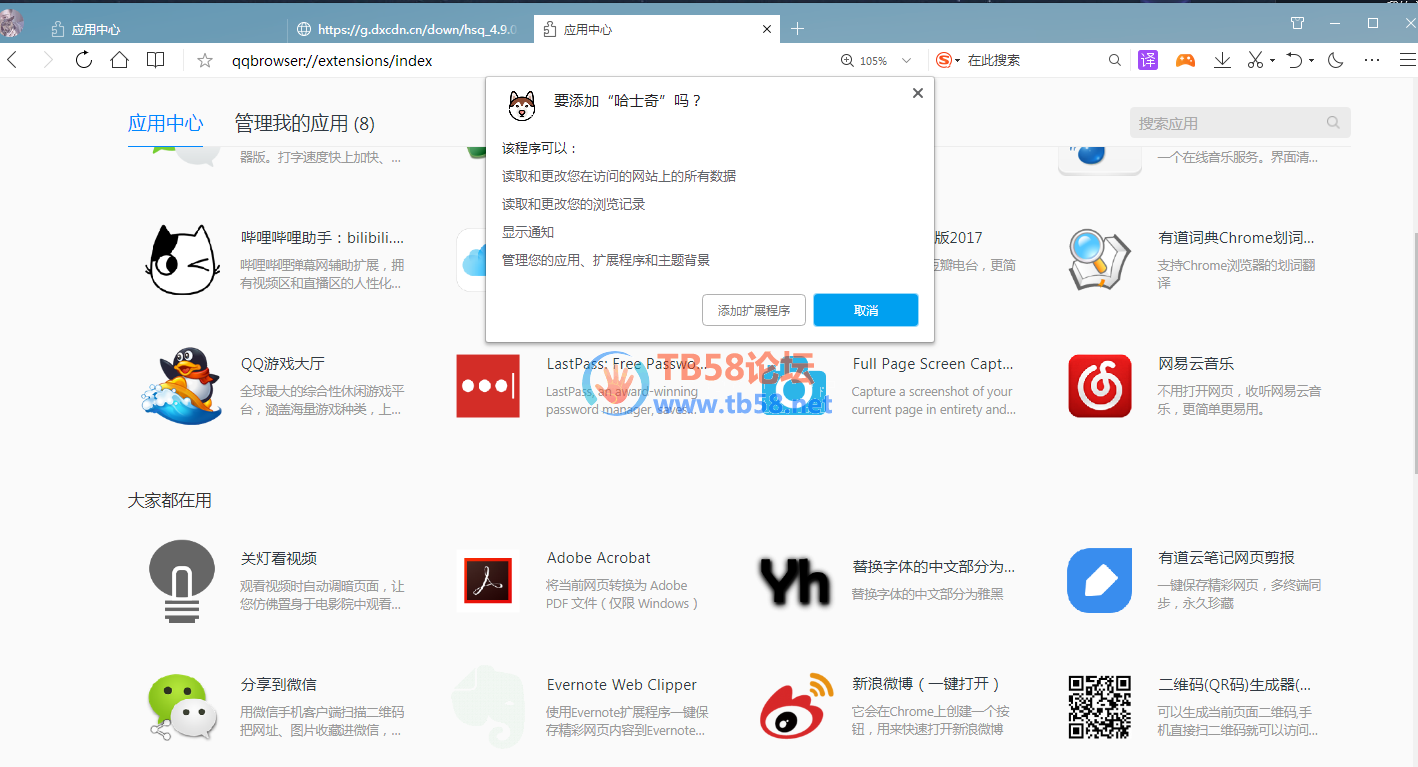Open Evernote Web Clipper title
This screenshot has width=1418, height=767.
[621, 685]
